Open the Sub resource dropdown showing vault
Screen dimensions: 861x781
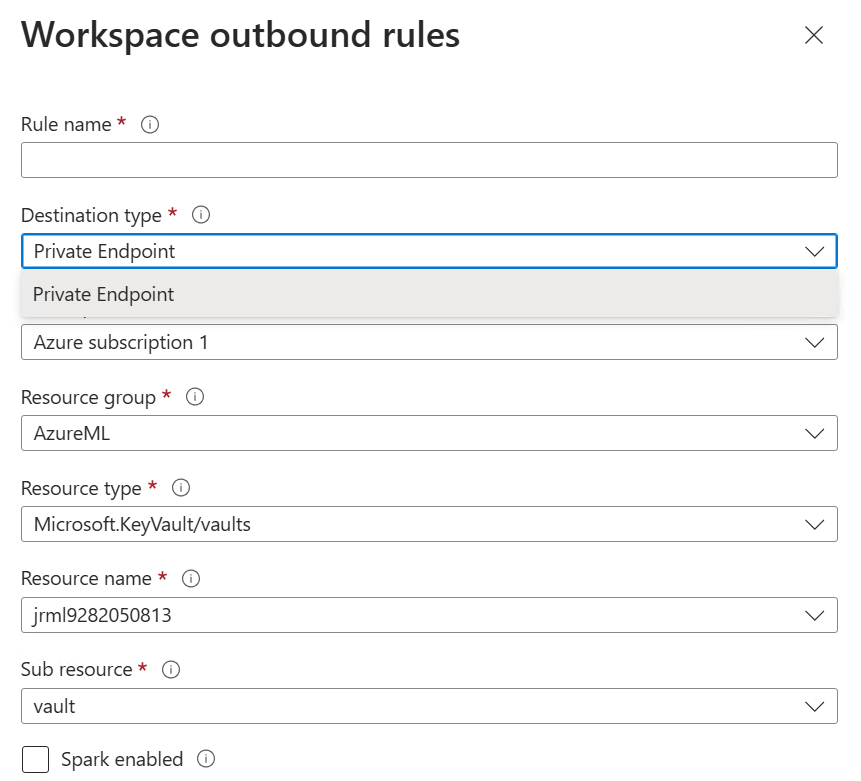[x=428, y=706]
